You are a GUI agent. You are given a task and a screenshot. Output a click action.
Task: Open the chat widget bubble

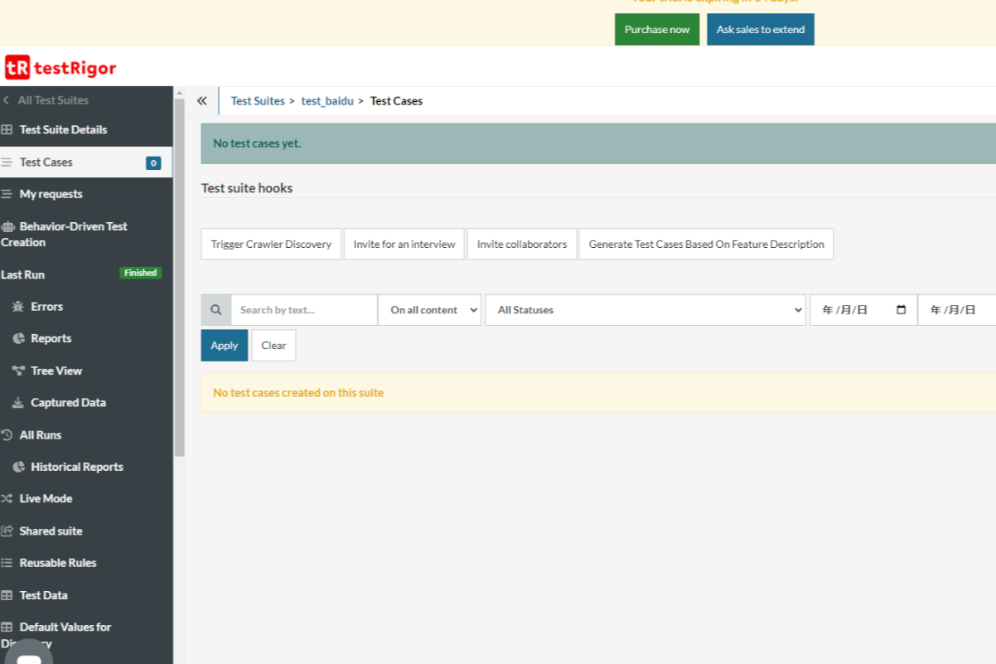[x=29, y=654]
